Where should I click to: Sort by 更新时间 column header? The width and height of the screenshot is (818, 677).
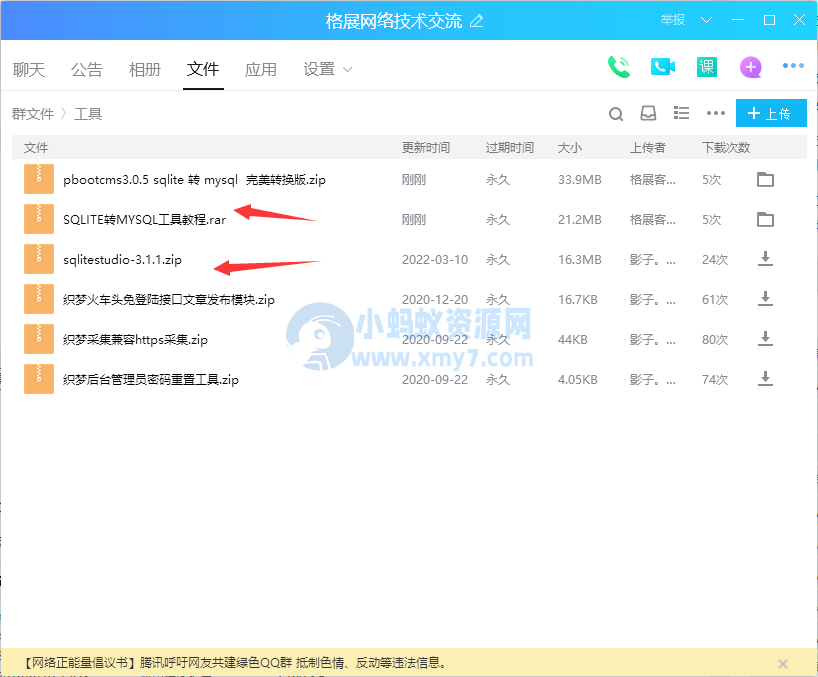click(x=426, y=148)
